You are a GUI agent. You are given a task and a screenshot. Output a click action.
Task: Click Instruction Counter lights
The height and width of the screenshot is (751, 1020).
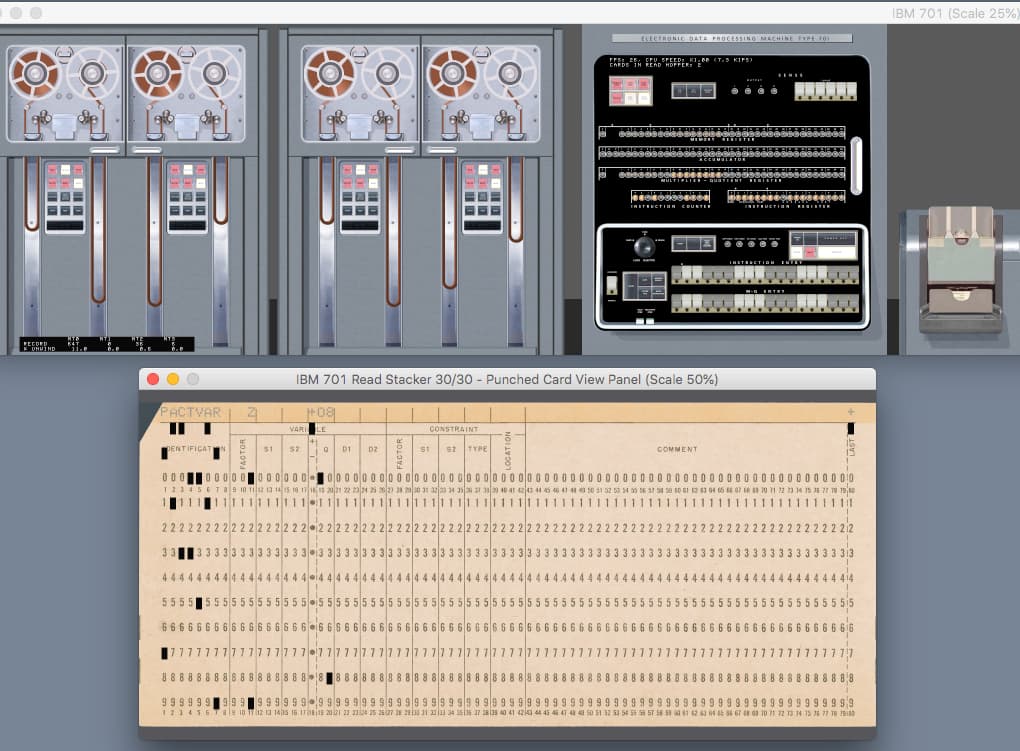670,197
